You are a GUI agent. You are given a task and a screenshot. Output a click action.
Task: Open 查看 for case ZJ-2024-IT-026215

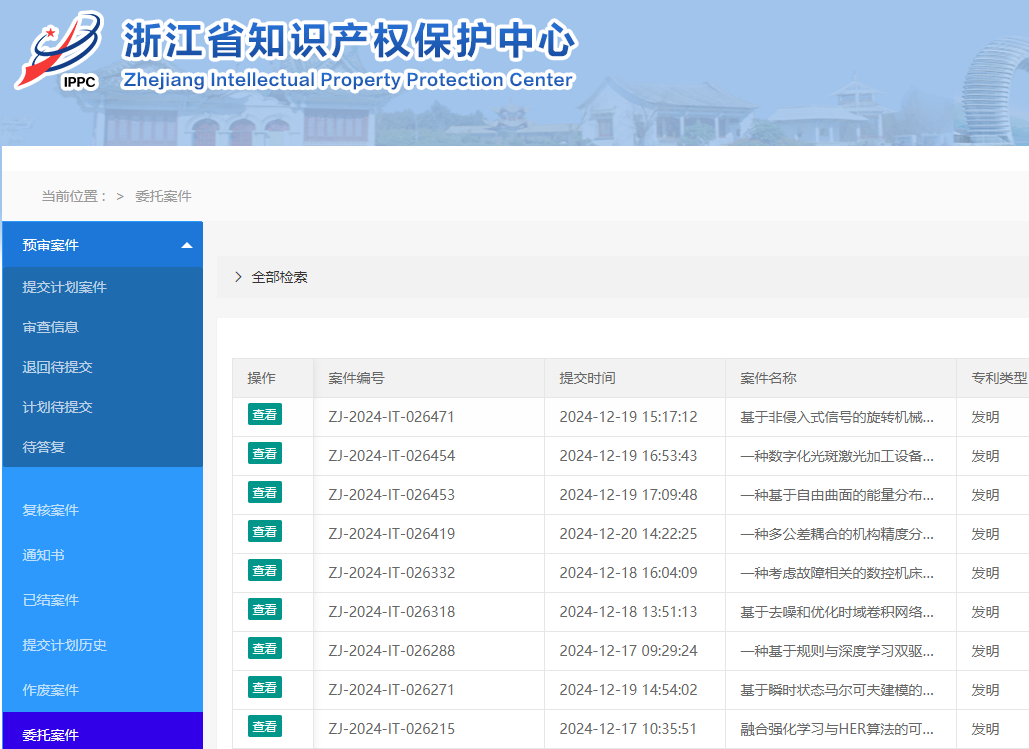click(265, 727)
